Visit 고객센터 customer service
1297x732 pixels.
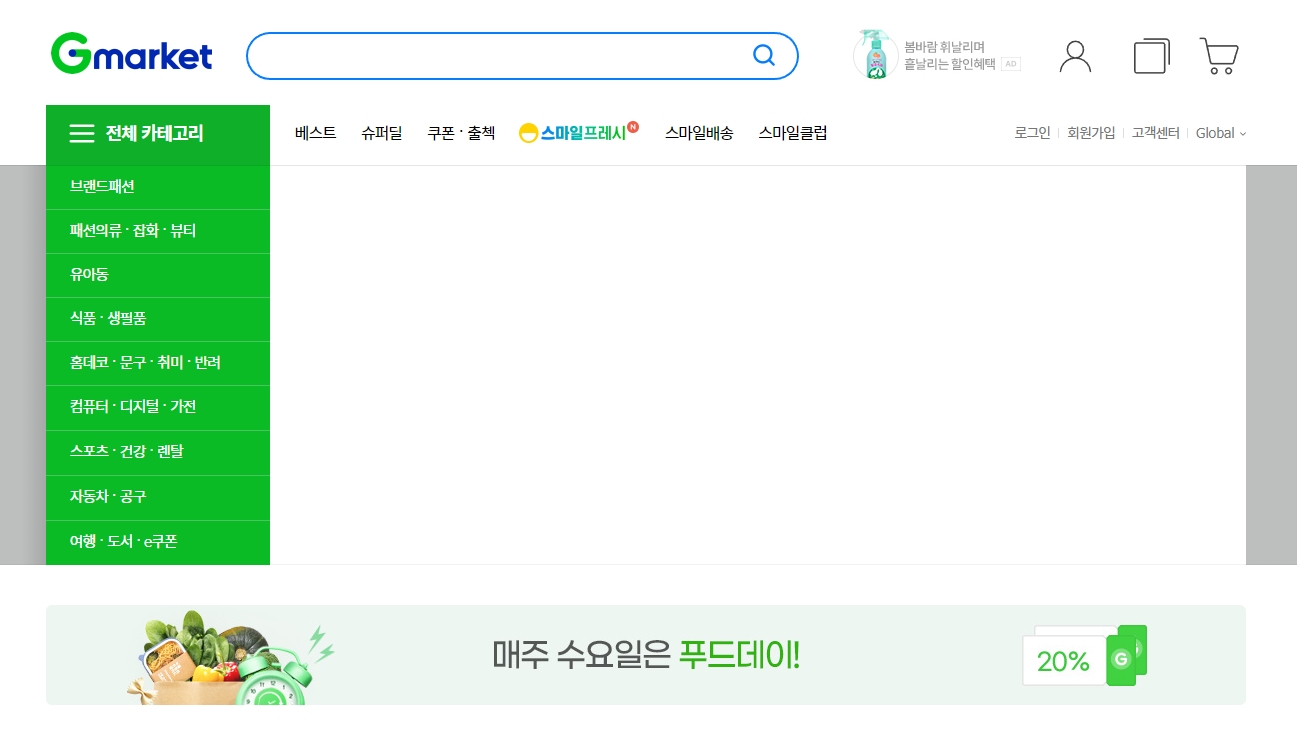1154,132
